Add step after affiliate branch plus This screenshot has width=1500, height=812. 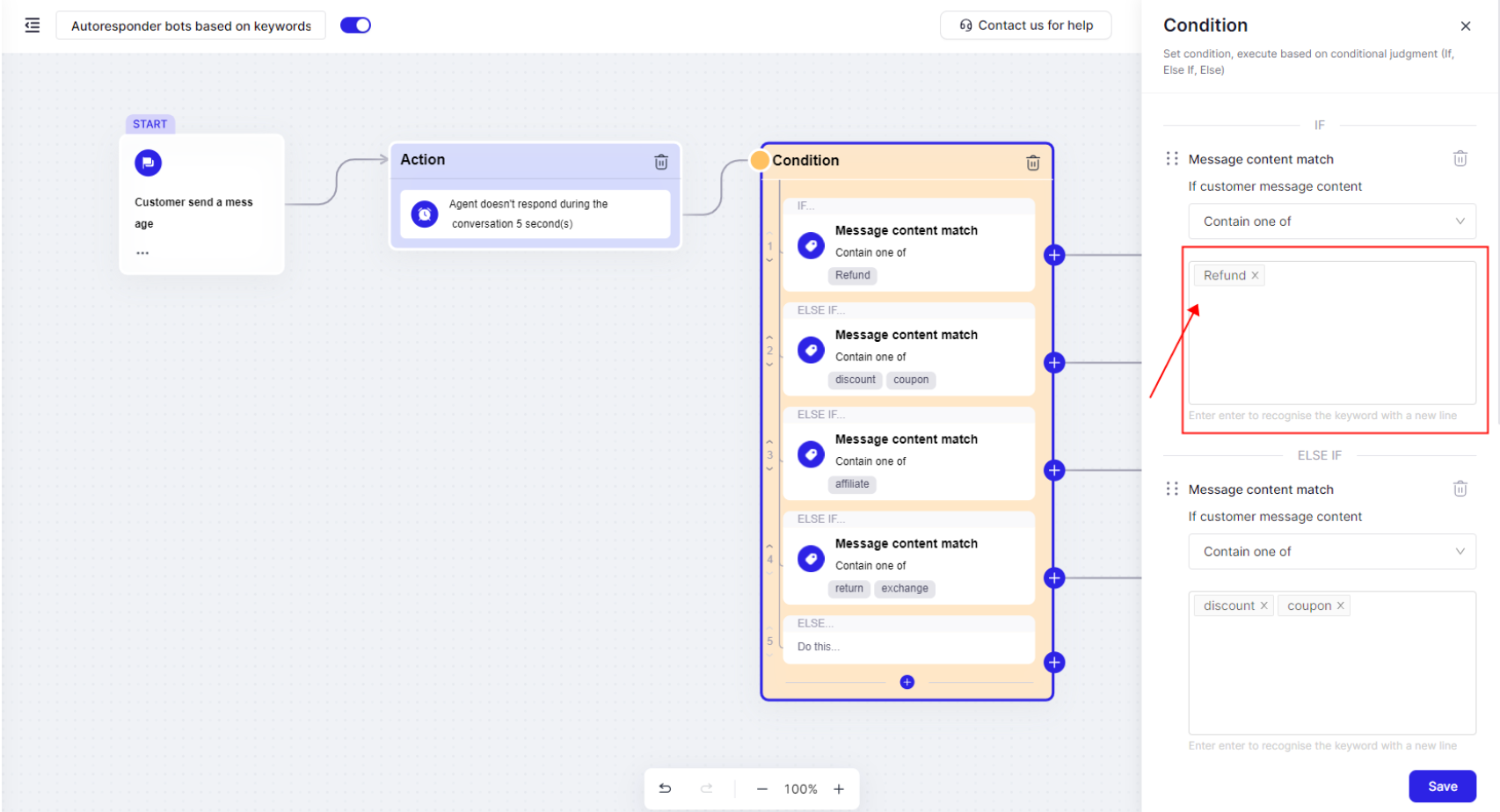tap(1054, 470)
